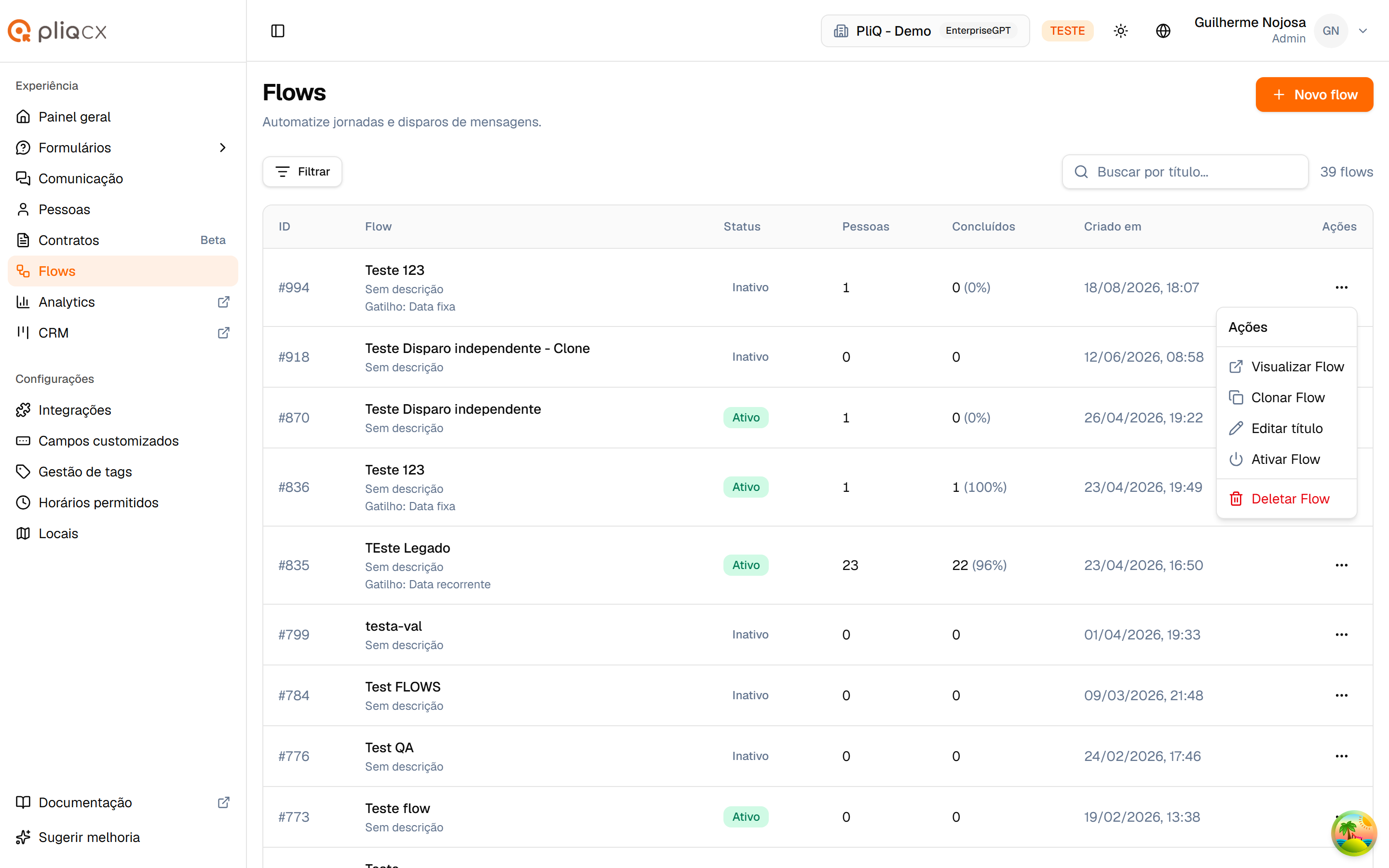The height and width of the screenshot is (868, 1389).
Task: Choose Clonar Flow from the menu
Action: (1286, 397)
